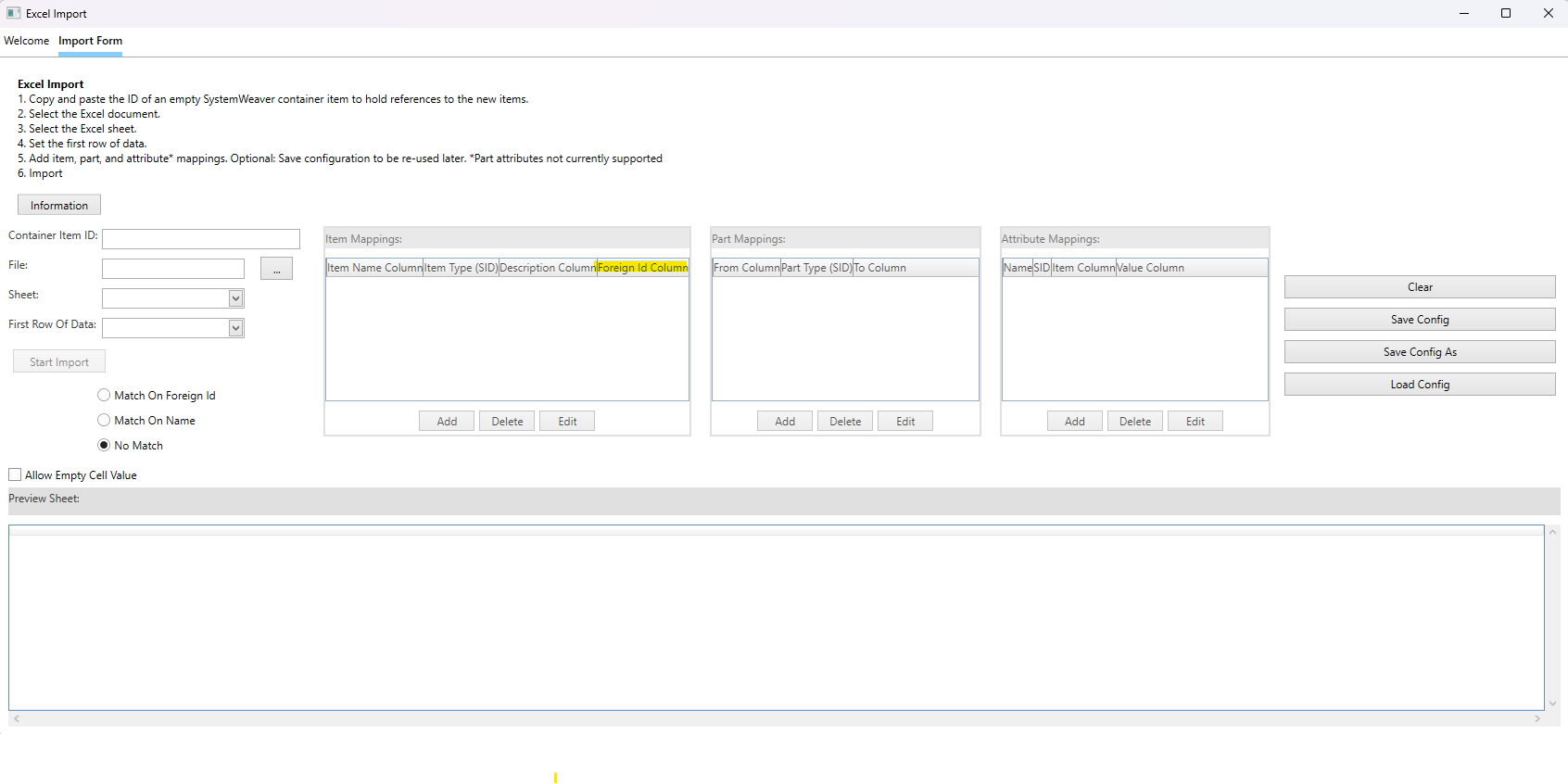Click the horizontal scroll-right arrow
Viewport: 1568px width, 784px height.
pos(1537,718)
